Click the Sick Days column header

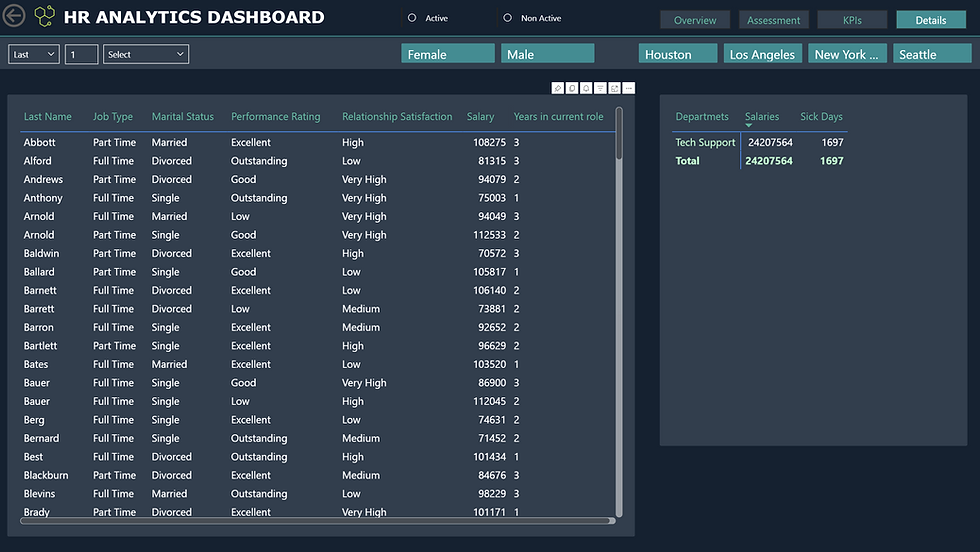click(821, 116)
